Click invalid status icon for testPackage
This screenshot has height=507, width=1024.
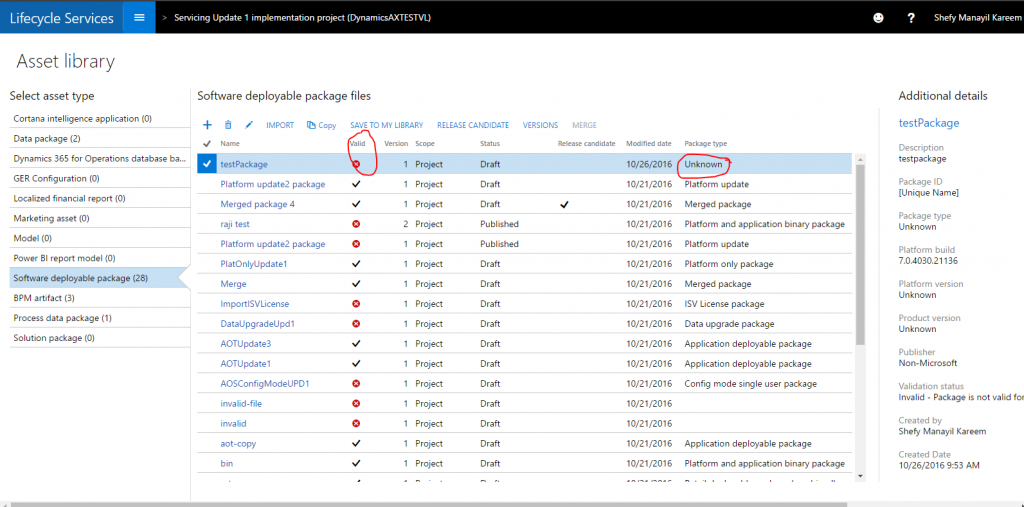coord(356,164)
